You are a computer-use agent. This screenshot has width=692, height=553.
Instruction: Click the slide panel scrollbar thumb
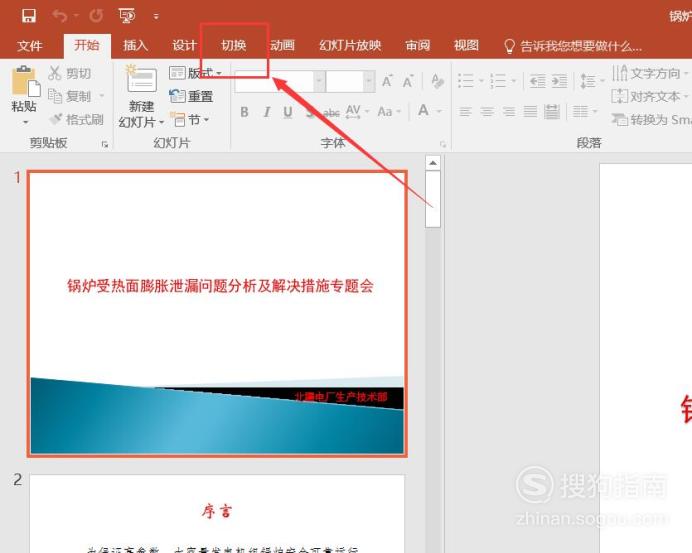click(433, 199)
